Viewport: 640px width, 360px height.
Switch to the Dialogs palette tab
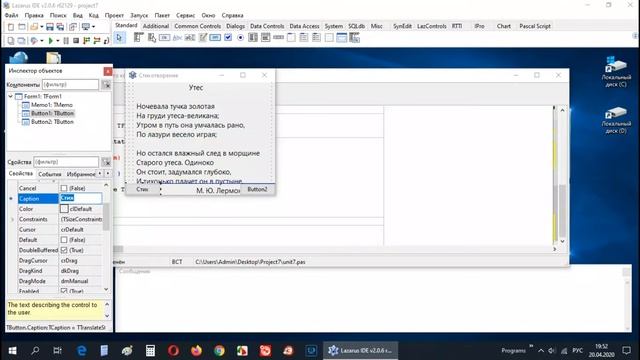(235, 26)
